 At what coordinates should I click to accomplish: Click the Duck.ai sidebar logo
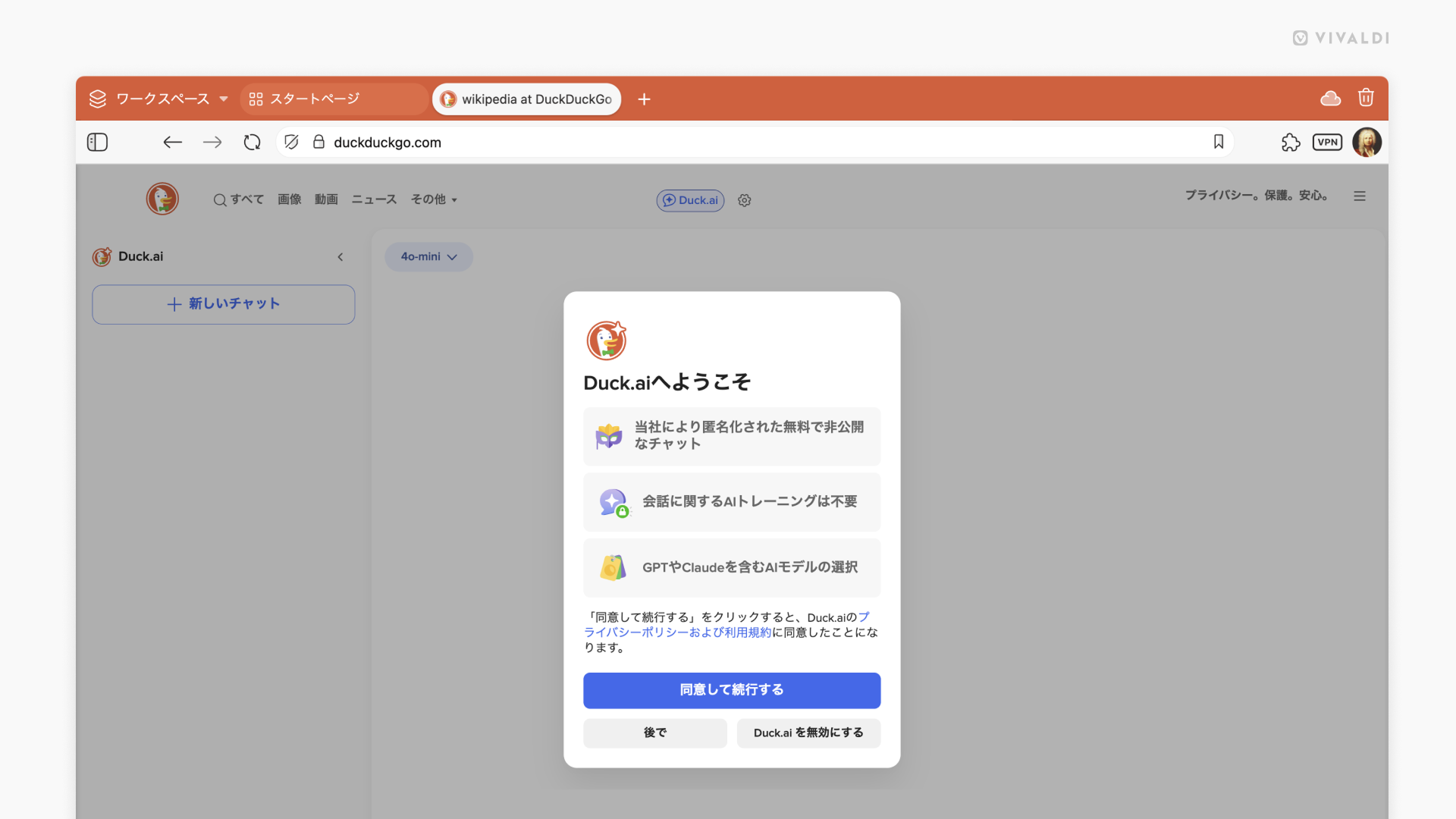click(x=102, y=257)
